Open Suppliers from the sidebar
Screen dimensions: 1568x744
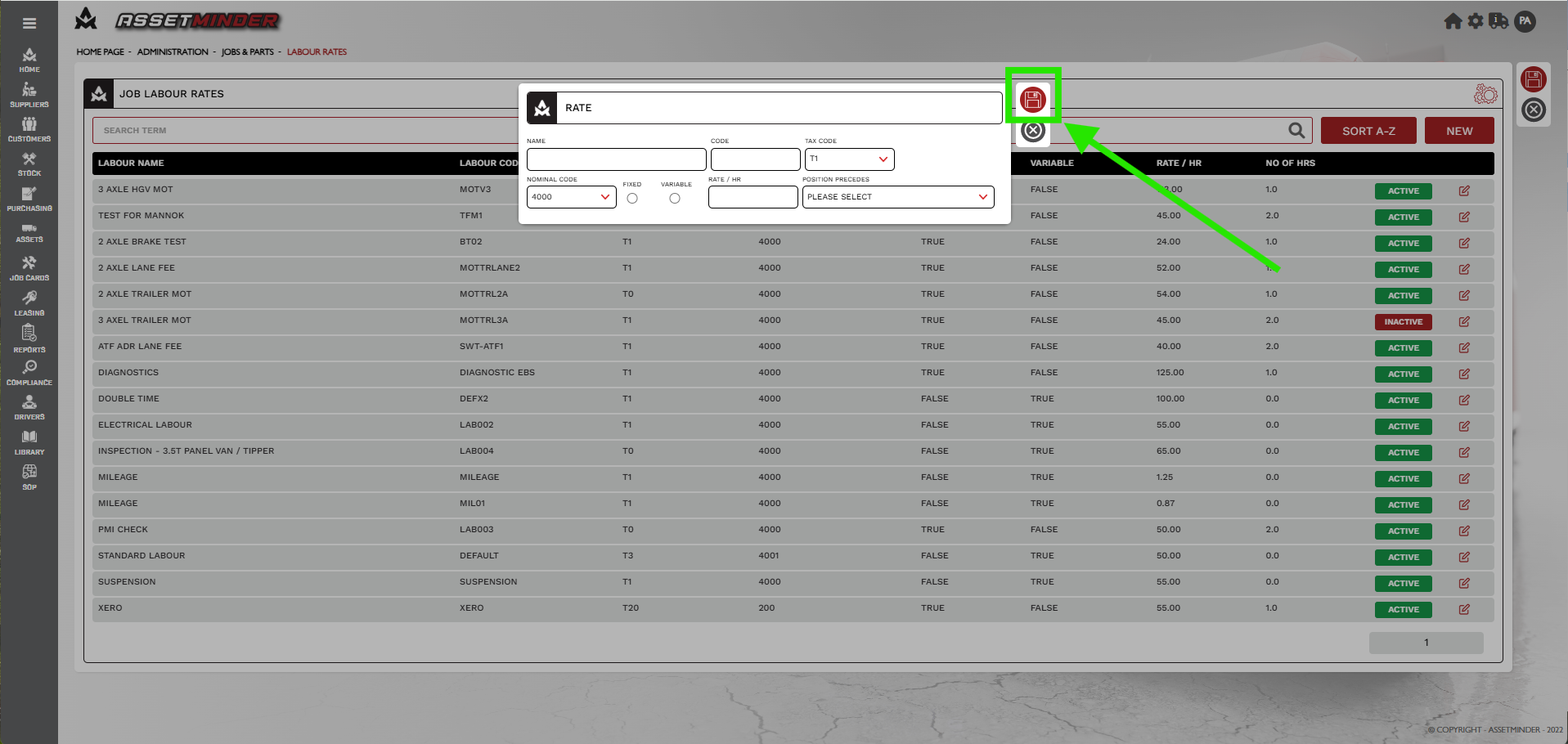coord(29,95)
